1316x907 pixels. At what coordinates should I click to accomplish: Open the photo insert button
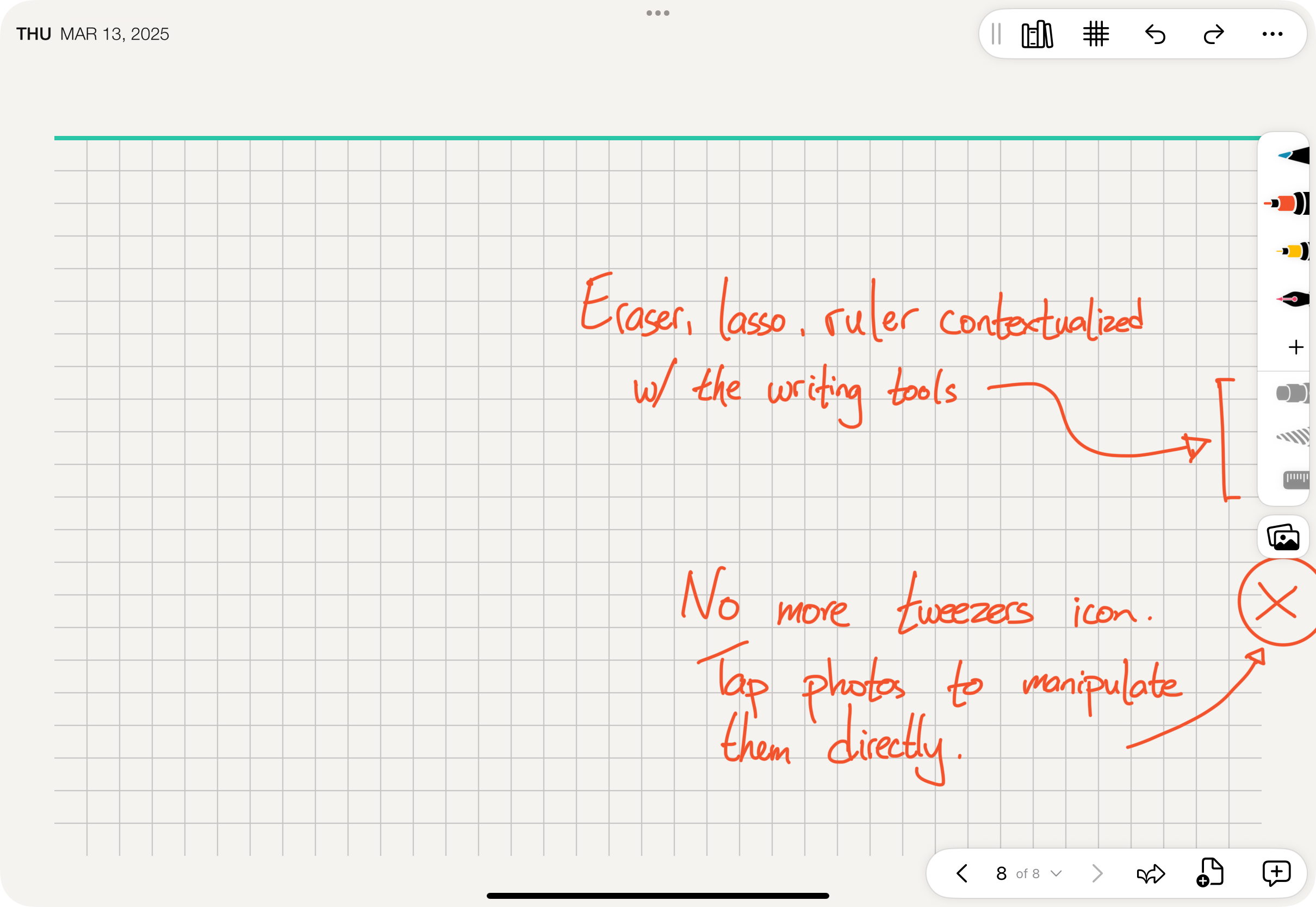pyautogui.click(x=1283, y=537)
